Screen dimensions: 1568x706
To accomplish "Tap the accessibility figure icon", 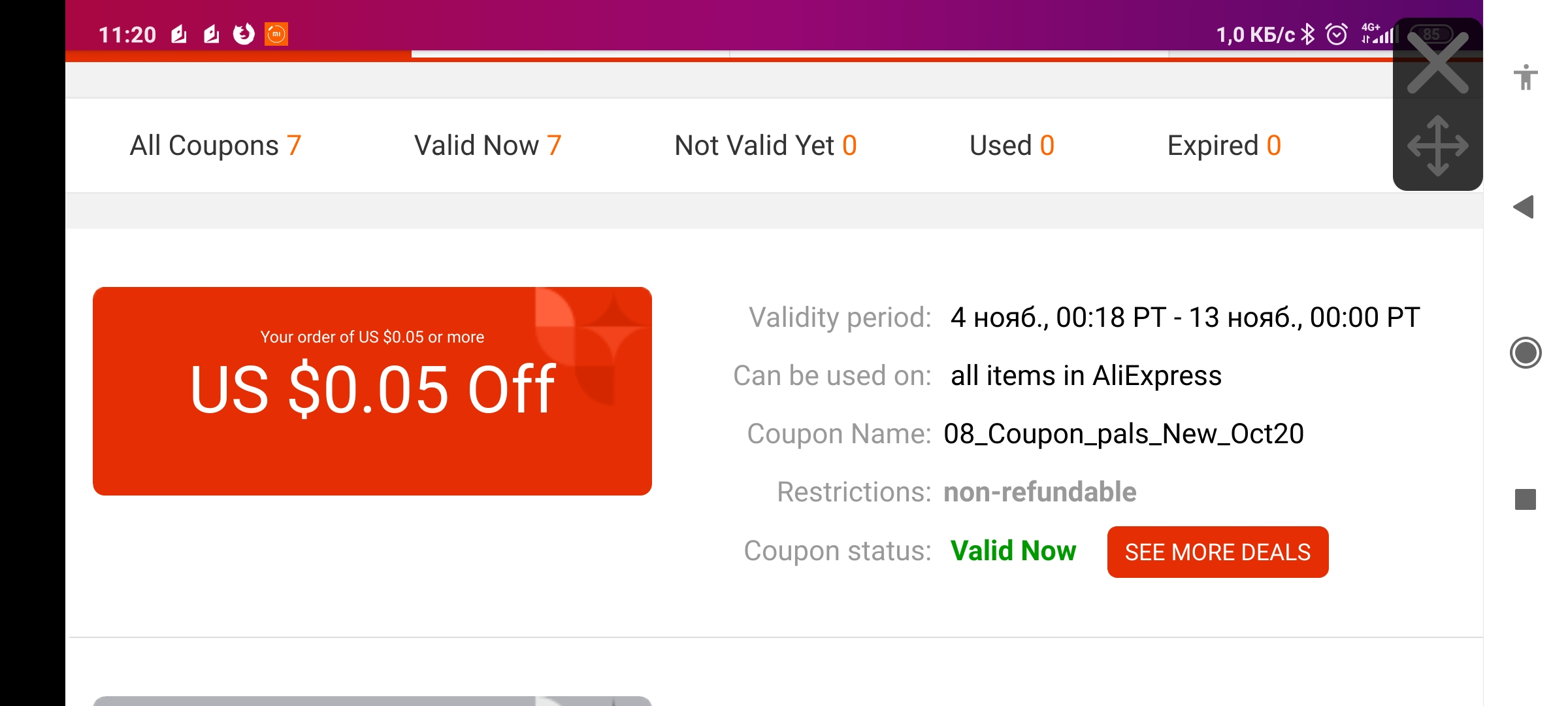I will tap(1526, 77).
